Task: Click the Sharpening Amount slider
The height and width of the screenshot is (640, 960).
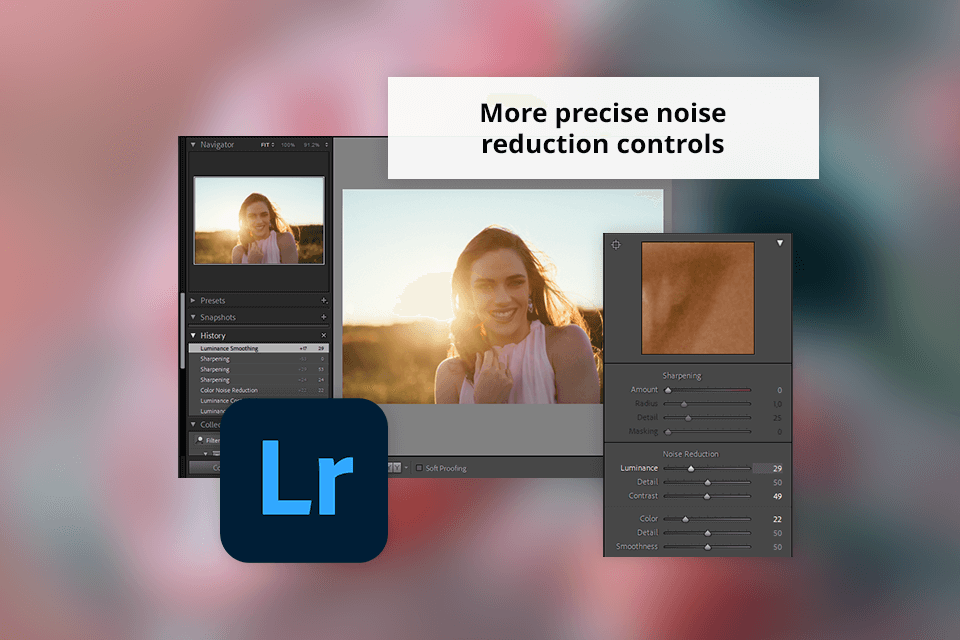Action: click(707, 390)
